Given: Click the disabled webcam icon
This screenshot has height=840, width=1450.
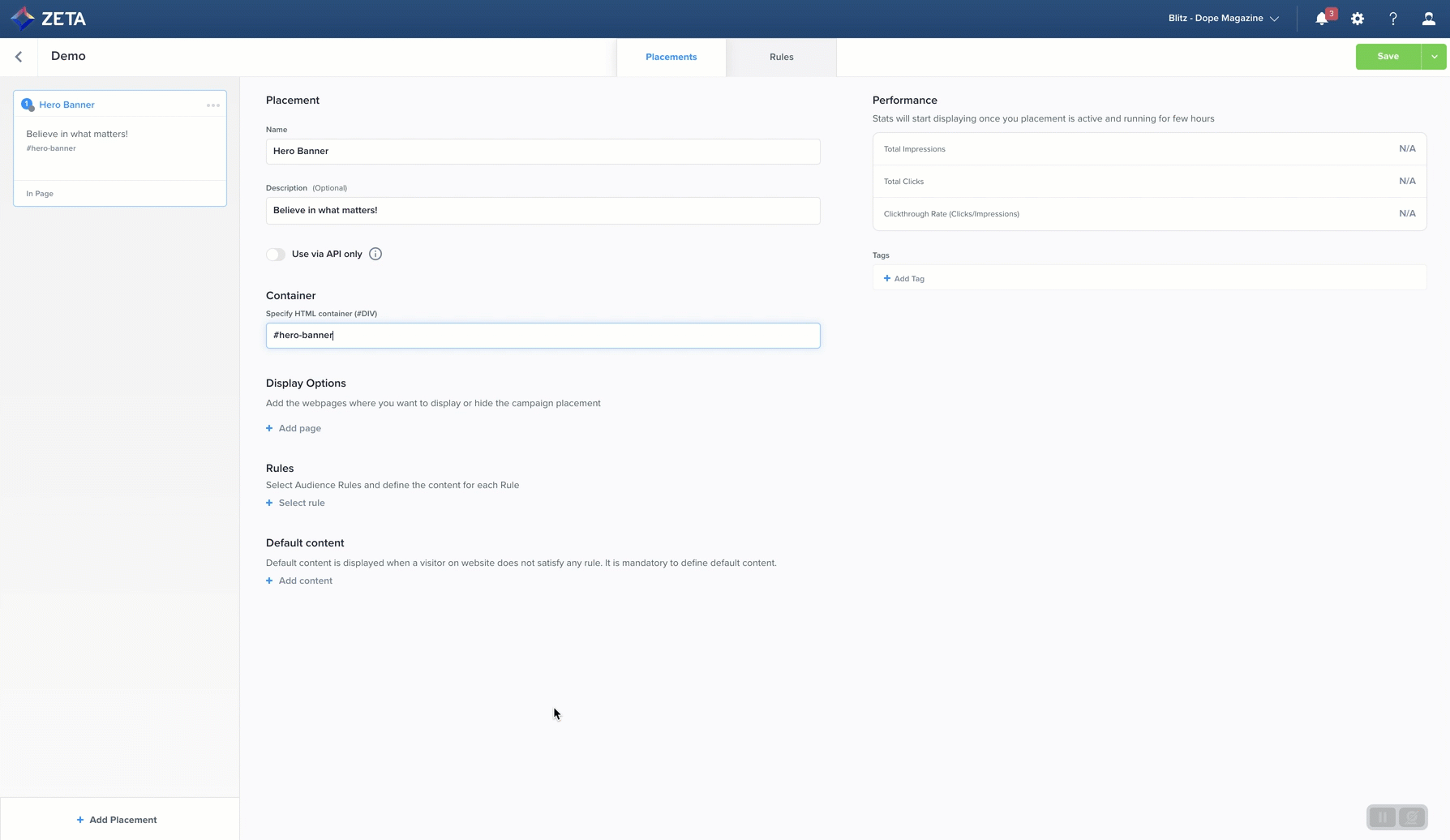Looking at the screenshot, I should pyautogui.click(x=1412, y=817).
